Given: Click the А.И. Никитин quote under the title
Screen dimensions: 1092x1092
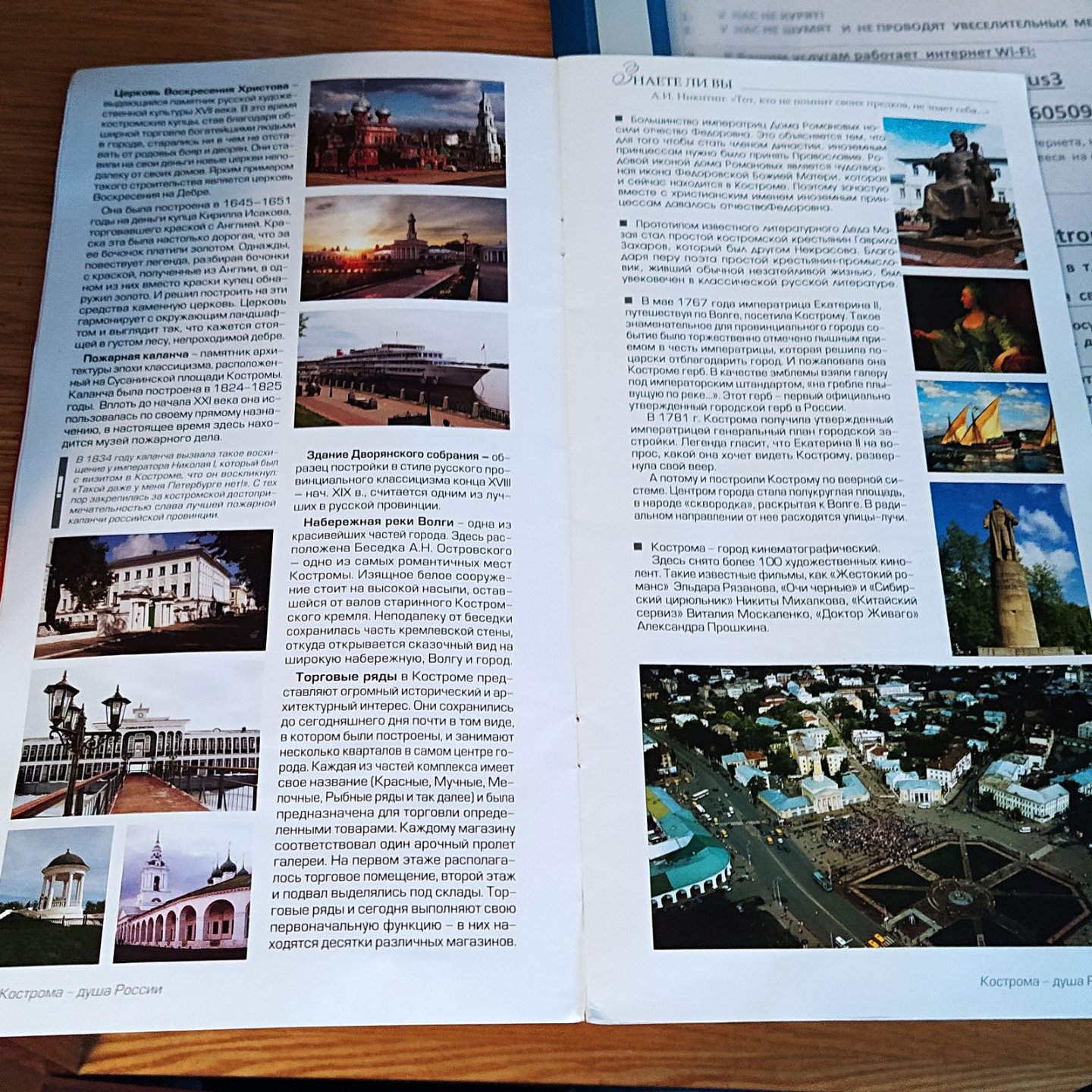Looking at the screenshot, I should [821, 104].
